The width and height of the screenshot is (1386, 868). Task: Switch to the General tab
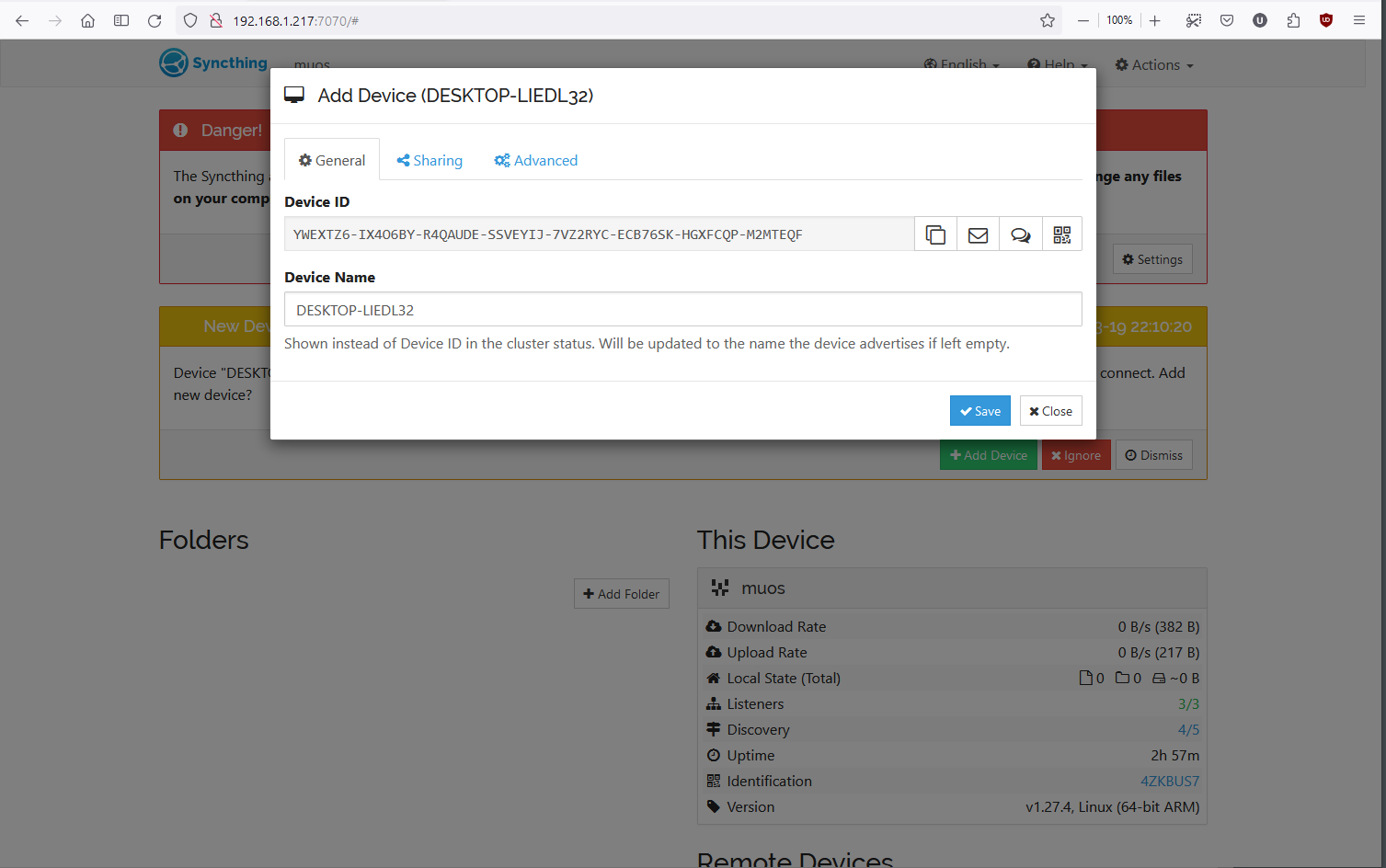point(332,160)
